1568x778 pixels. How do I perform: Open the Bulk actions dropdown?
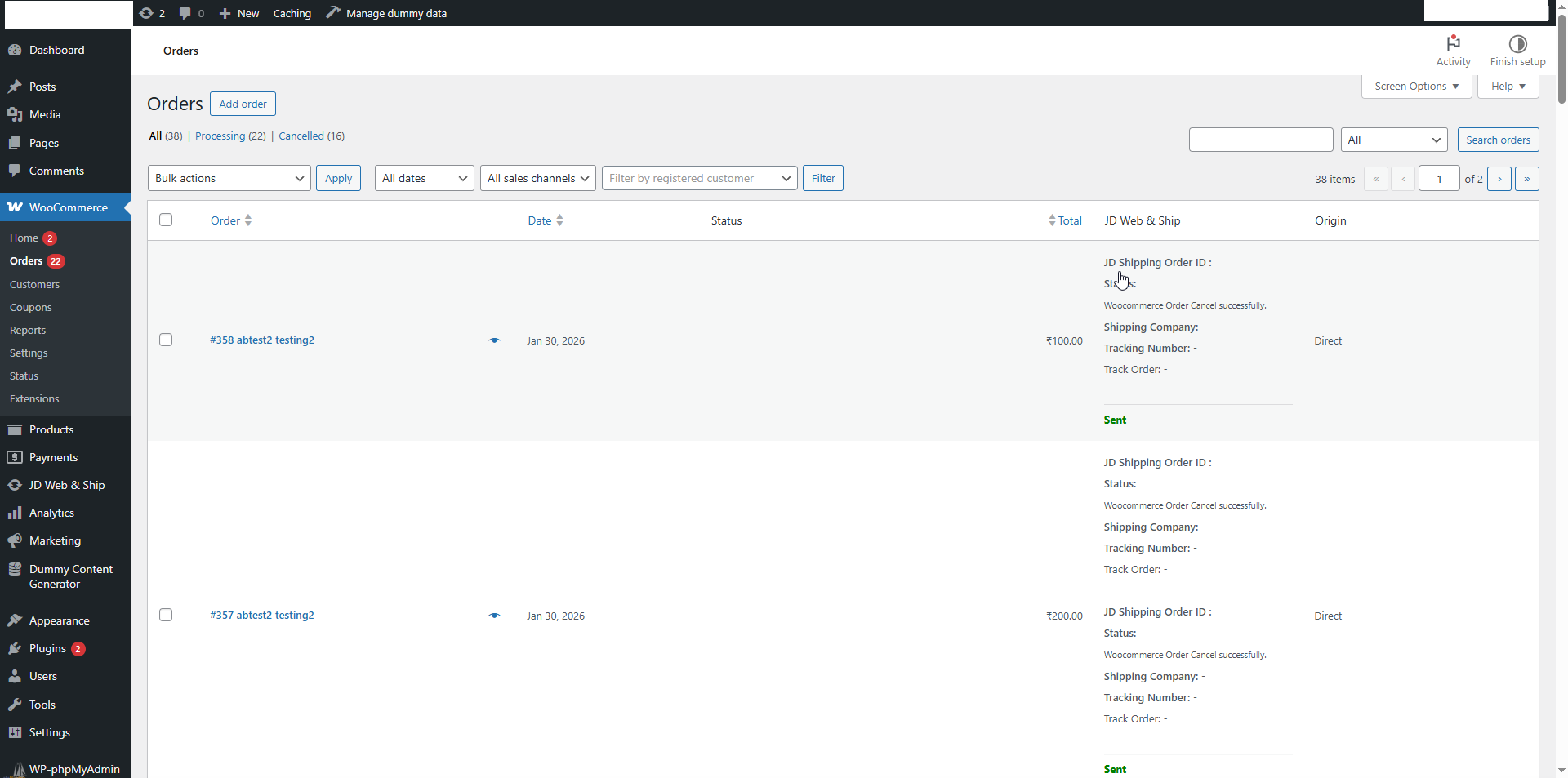pos(229,178)
